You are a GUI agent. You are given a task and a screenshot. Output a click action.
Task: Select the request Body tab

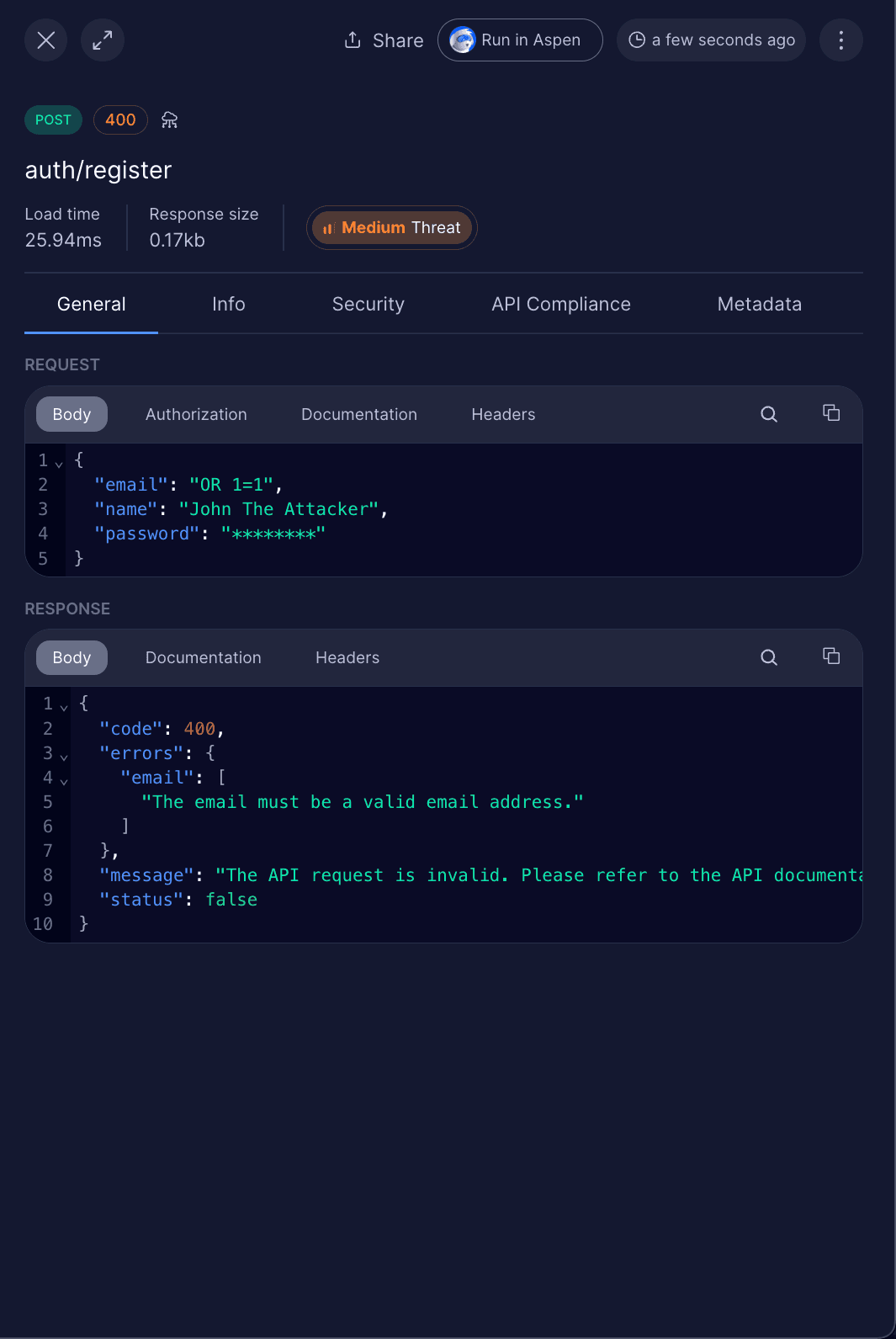tap(72, 414)
